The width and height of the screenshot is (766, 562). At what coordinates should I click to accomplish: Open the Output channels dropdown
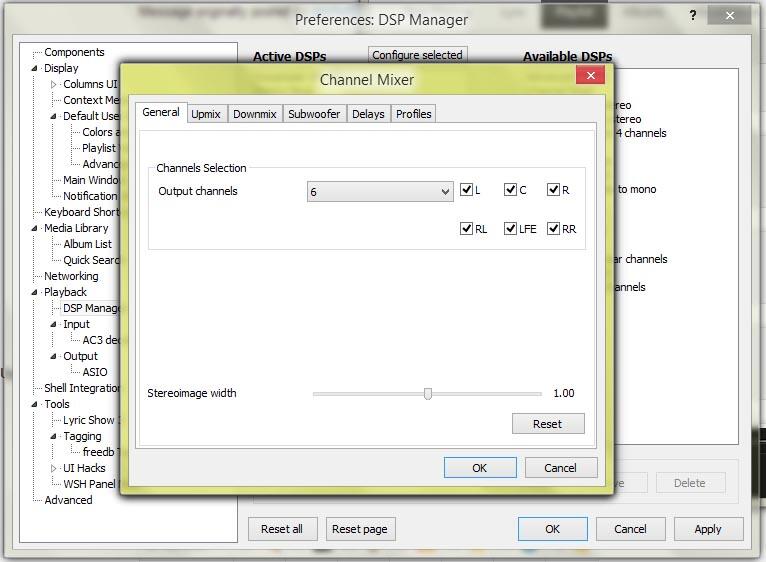point(380,191)
